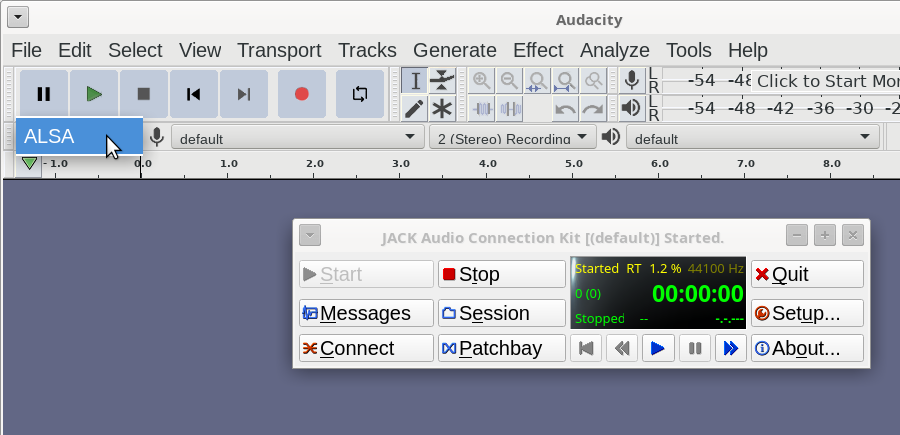This screenshot has width=900, height=435.
Task: Click the red Record button in Audacity
Action: pos(302,94)
